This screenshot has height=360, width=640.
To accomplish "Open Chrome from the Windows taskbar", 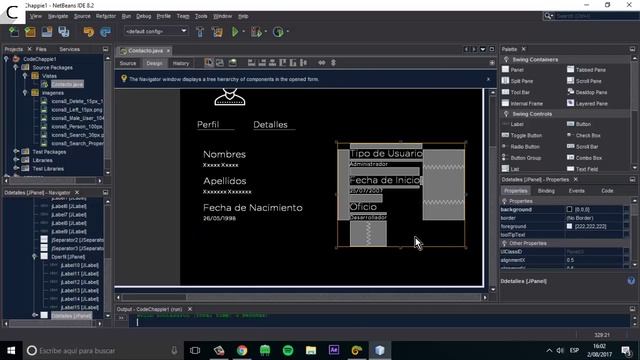I will pyautogui.click(x=242, y=350).
